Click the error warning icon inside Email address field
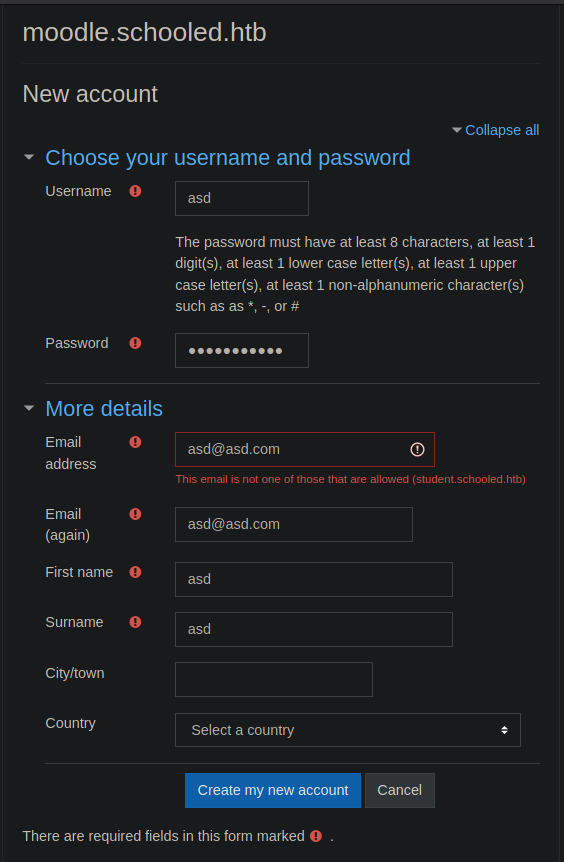 pyautogui.click(x=417, y=450)
